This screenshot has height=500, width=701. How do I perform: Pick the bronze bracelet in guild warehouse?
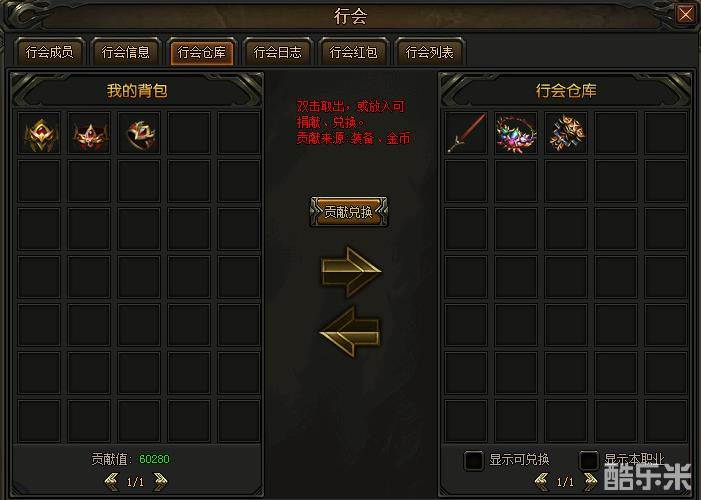tap(566, 133)
